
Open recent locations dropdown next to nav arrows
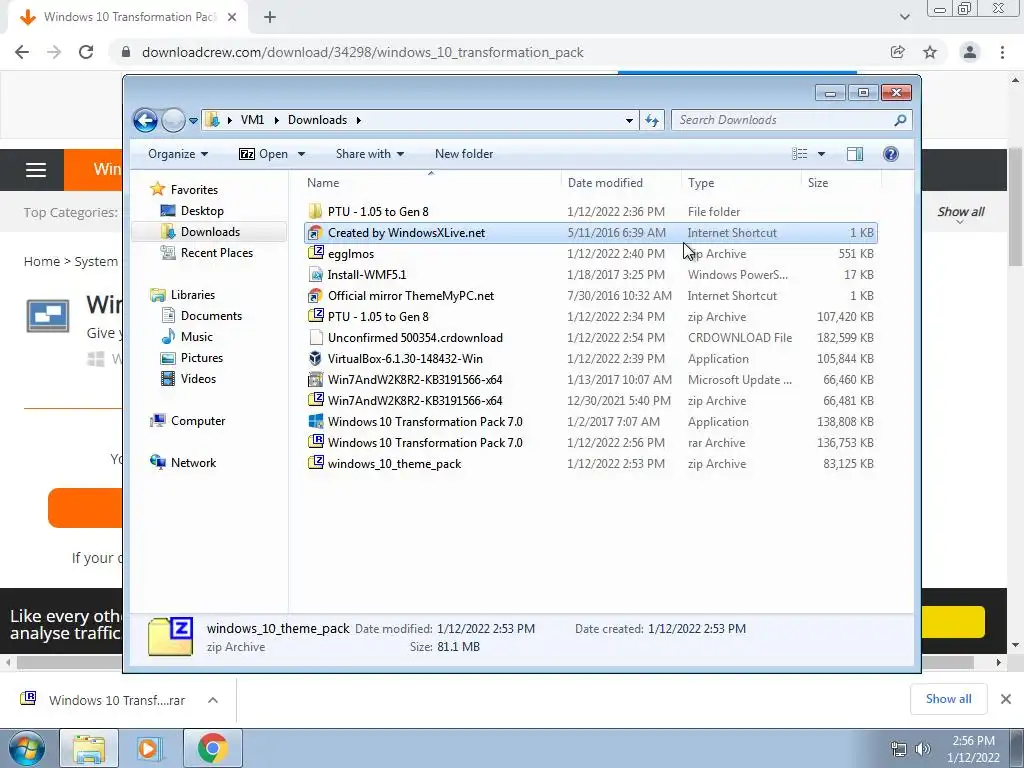click(193, 121)
